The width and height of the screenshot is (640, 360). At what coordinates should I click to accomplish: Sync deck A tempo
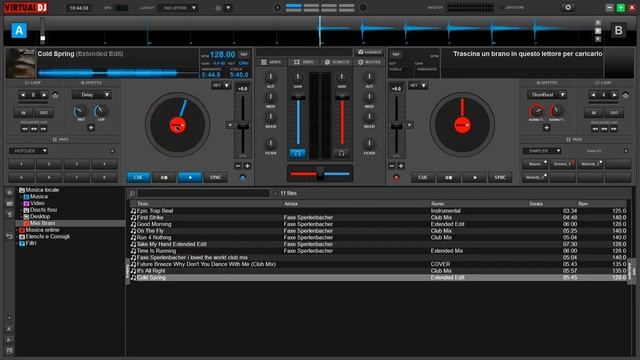tap(215, 178)
